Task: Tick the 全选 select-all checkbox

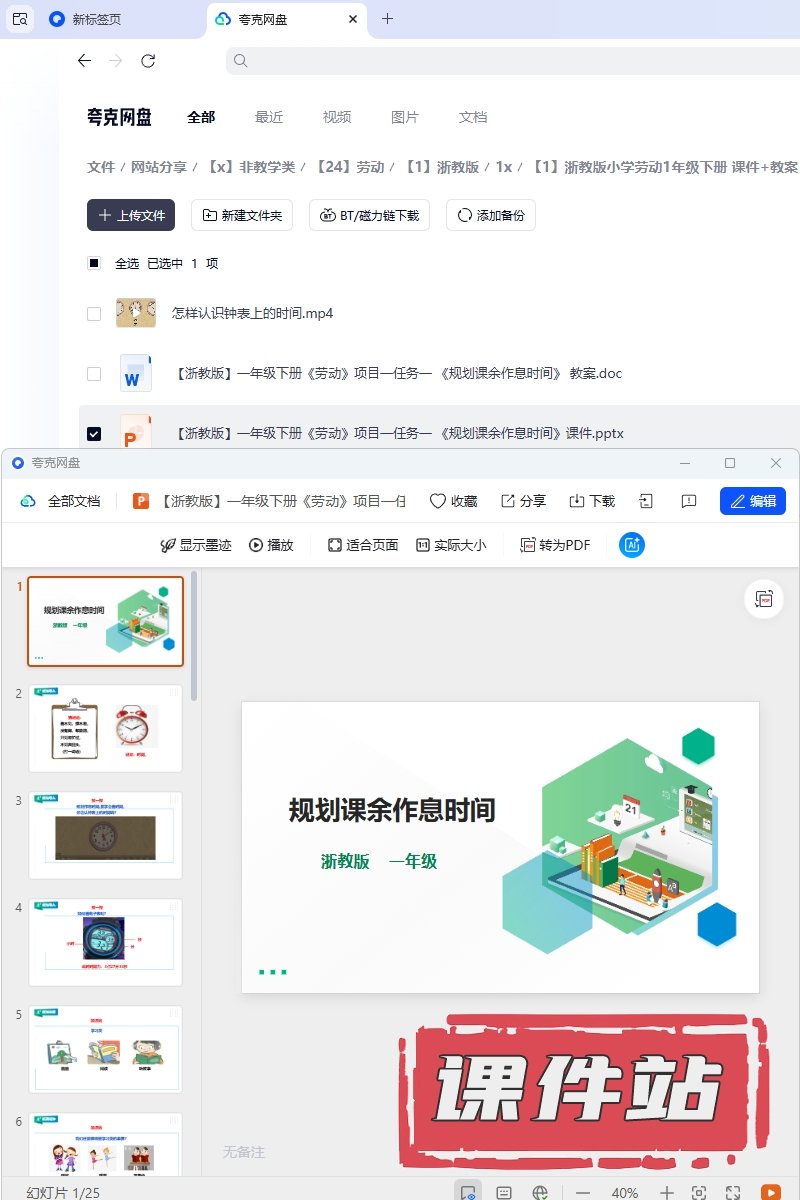Action: (94, 263)
